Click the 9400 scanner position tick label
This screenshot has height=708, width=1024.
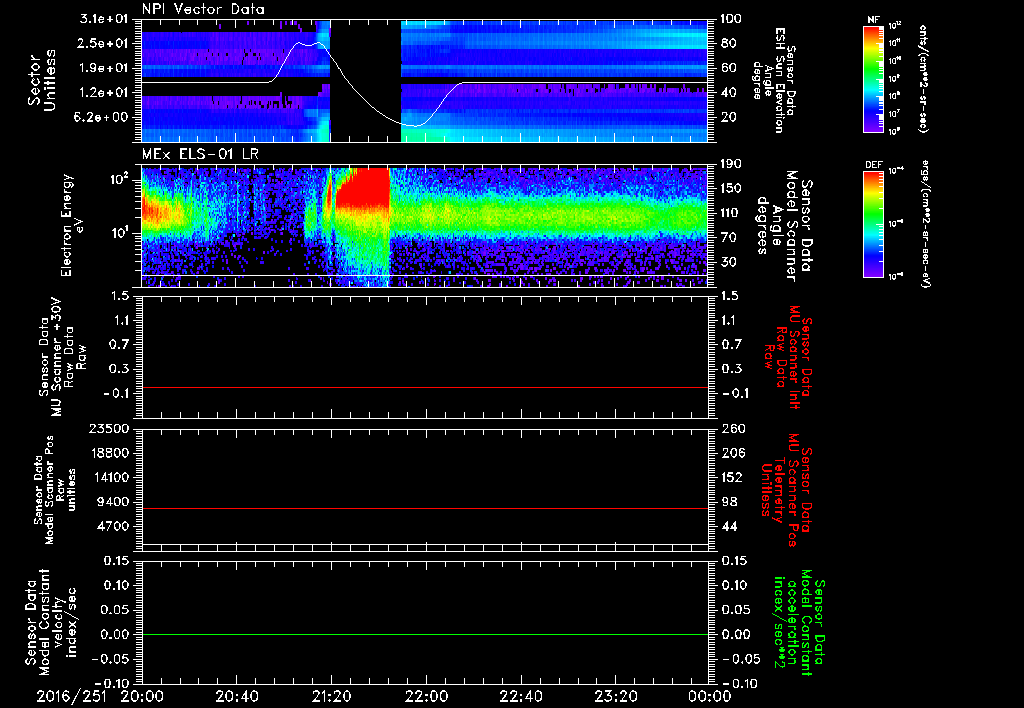pos(114,502)
